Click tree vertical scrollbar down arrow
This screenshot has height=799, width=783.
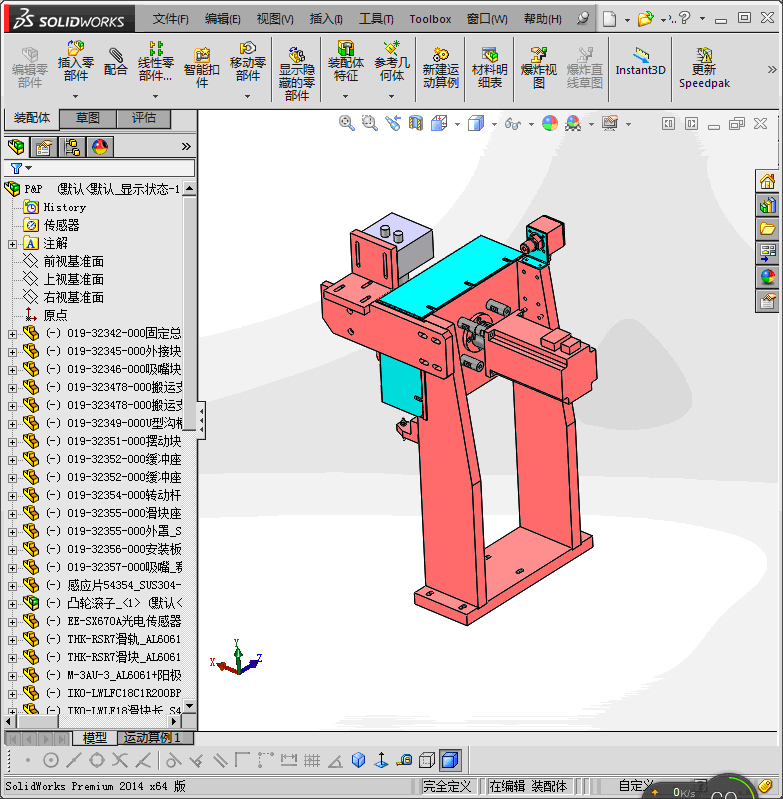[x=190, y=706]
